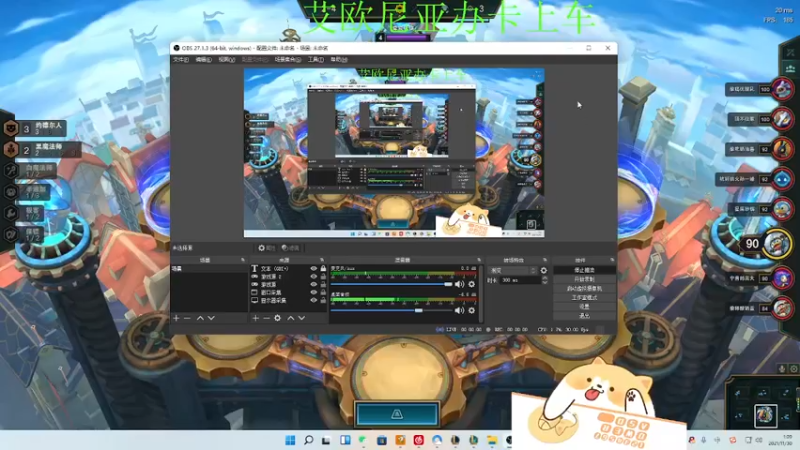
Task: Unlock the 文本 (GDI+) source lock
Action: click(x=323, y=268)
